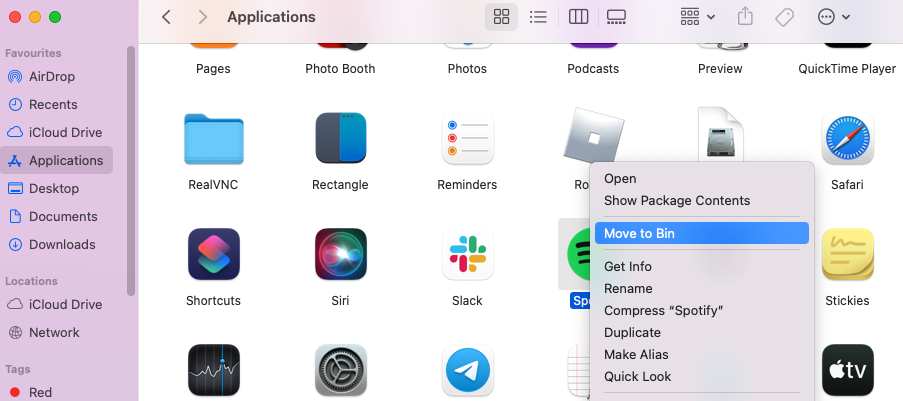The image size is (903, 401).
Task: Click the Photo Booth label
Action: (340, 69)
